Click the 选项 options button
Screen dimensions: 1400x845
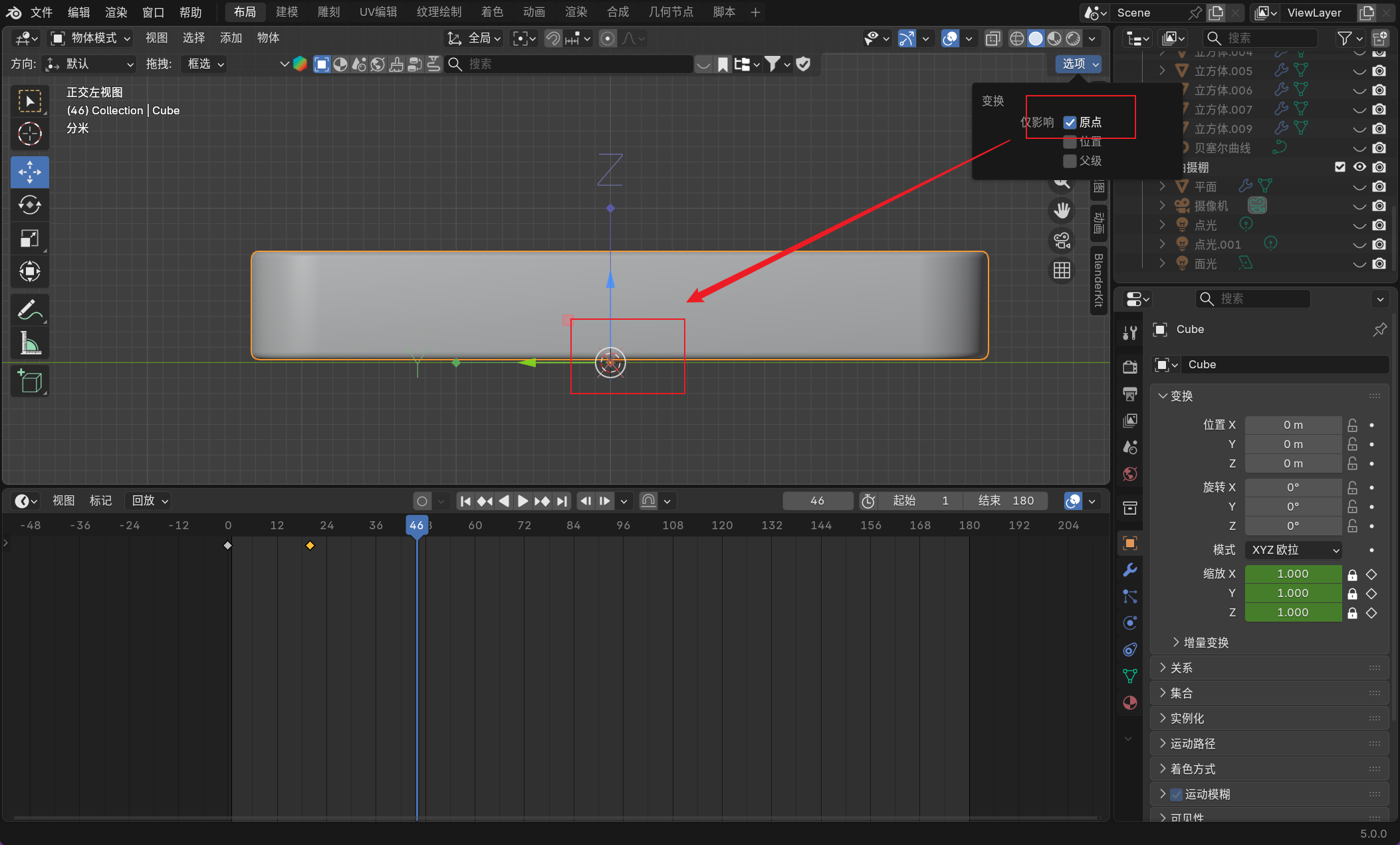pyautogui.click(x=1078, y=64)
